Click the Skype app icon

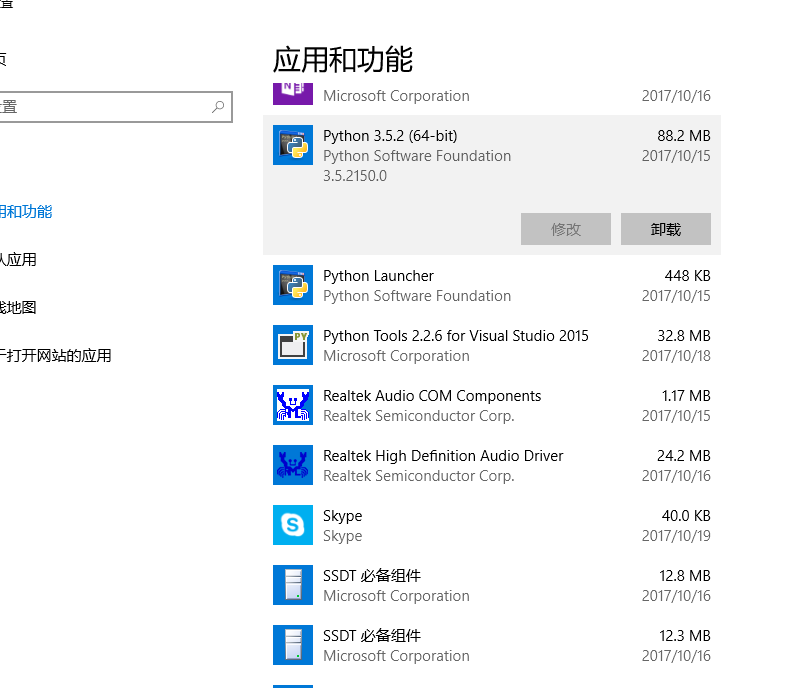click(x=293, y=525)
